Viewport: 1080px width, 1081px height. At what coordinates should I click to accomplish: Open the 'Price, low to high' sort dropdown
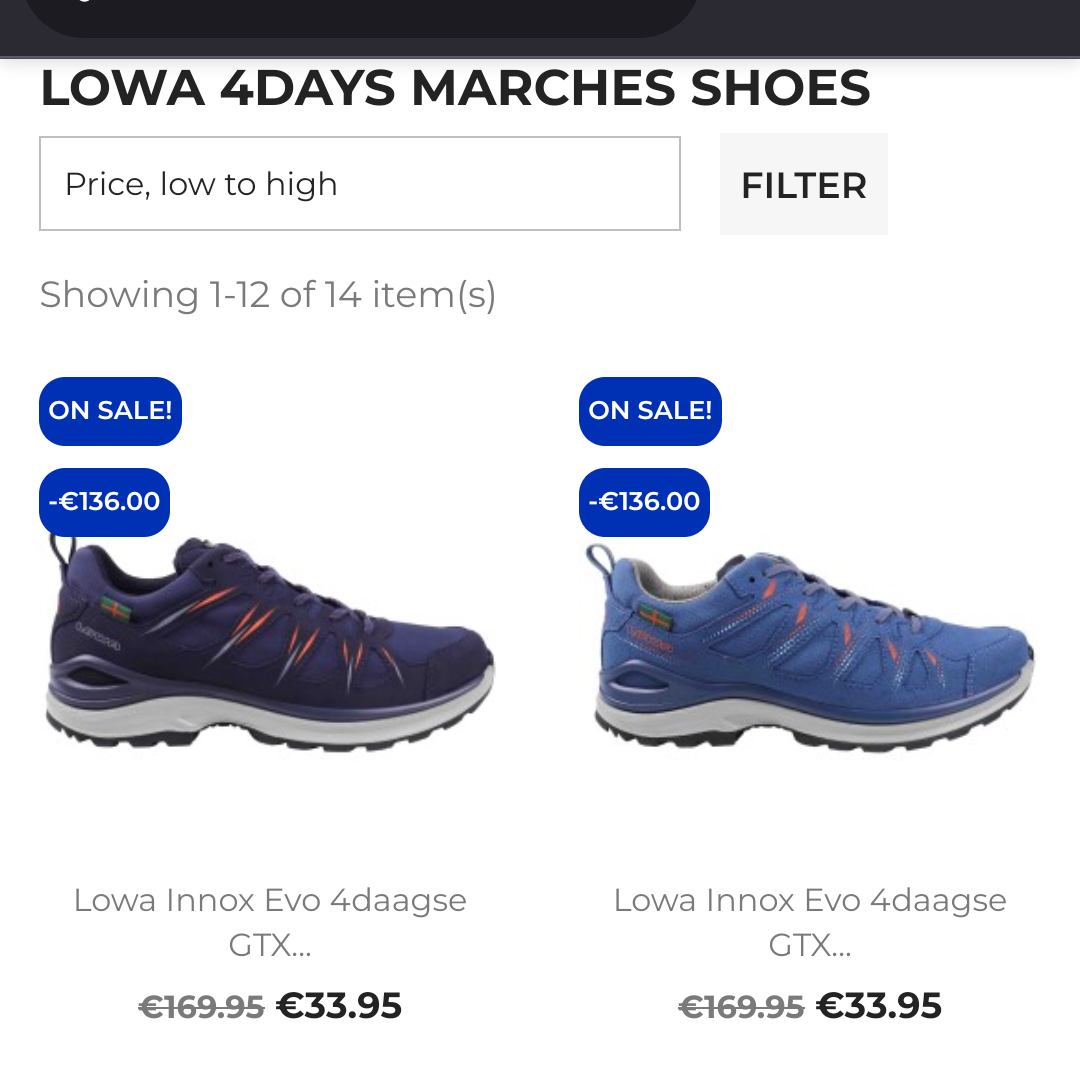click(360, 184)
